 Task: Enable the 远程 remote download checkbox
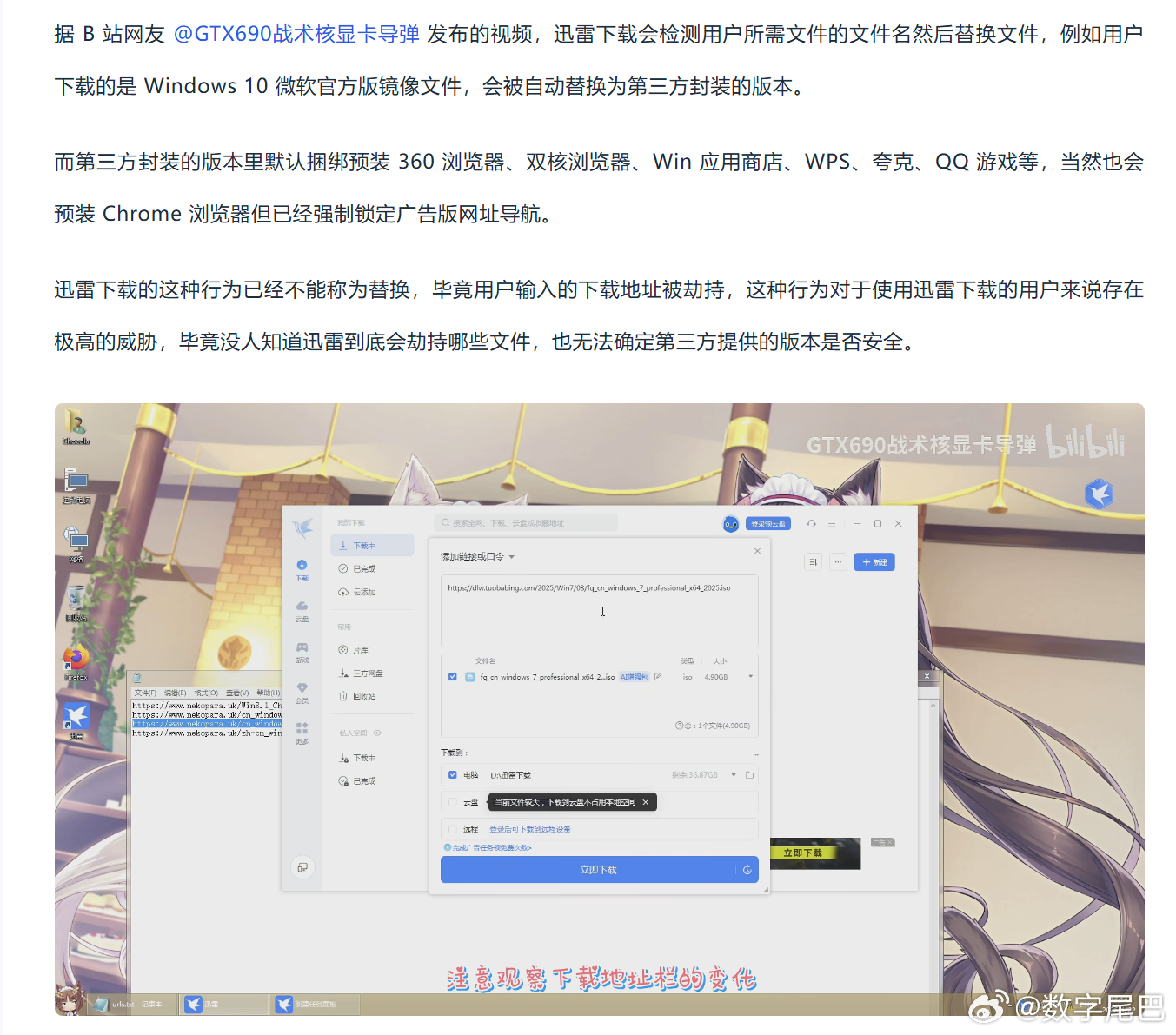[453, 828]
